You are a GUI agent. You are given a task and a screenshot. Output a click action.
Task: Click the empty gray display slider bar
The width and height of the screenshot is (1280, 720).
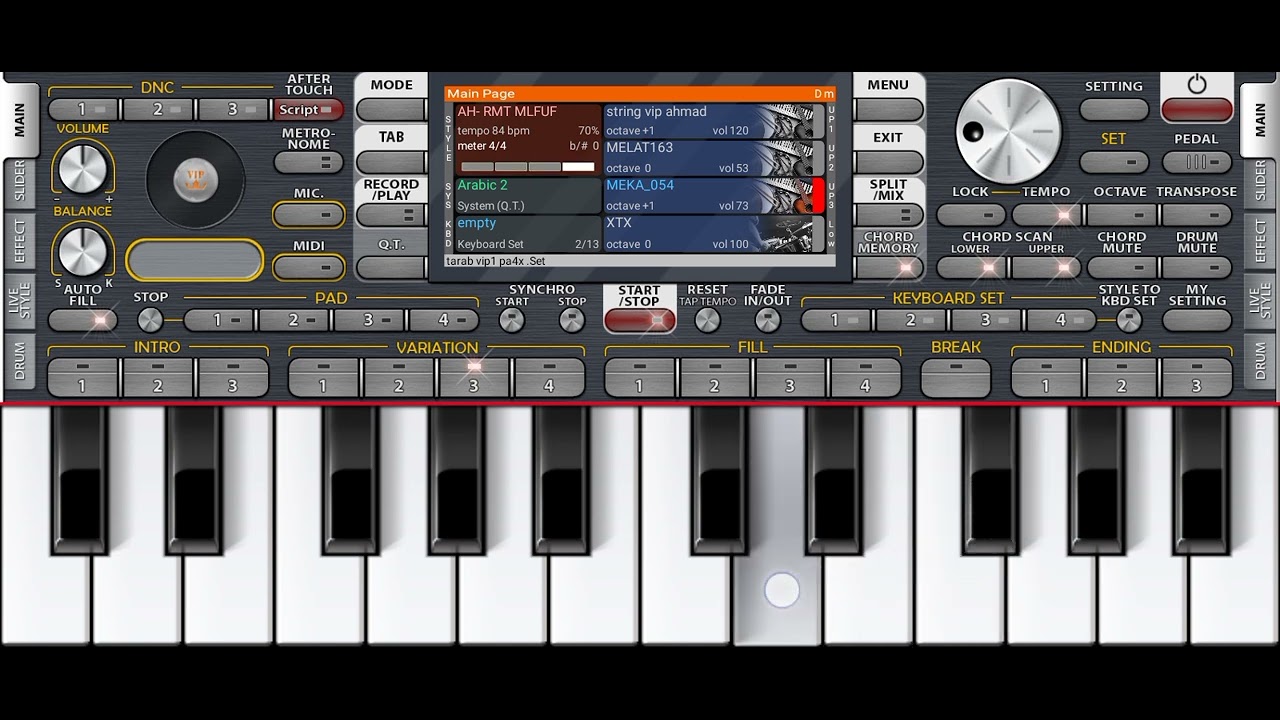[x=195, y=260]
